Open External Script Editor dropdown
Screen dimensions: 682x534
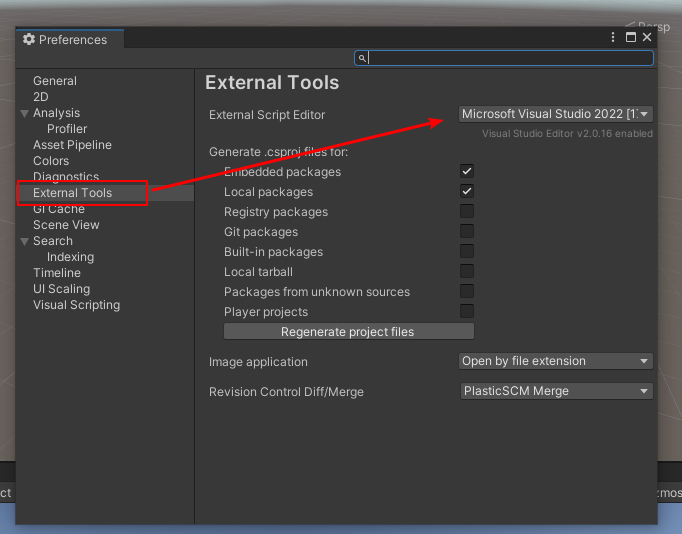pyautogui.click(x=556, y=114)
